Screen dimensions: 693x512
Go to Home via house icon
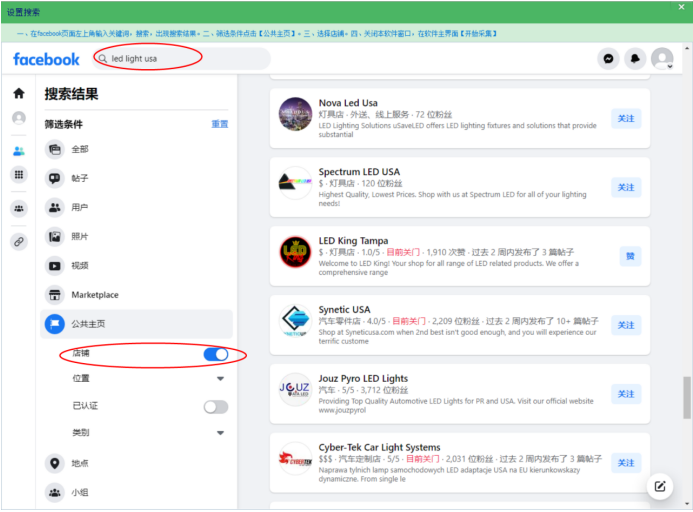tap(19, 93)
